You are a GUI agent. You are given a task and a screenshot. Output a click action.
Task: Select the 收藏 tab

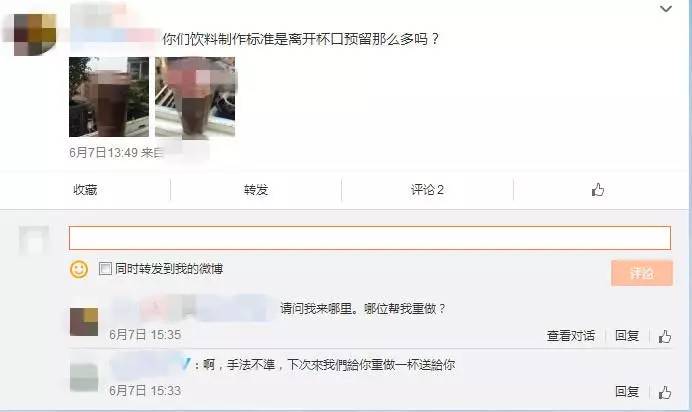(x=85, y=190)
